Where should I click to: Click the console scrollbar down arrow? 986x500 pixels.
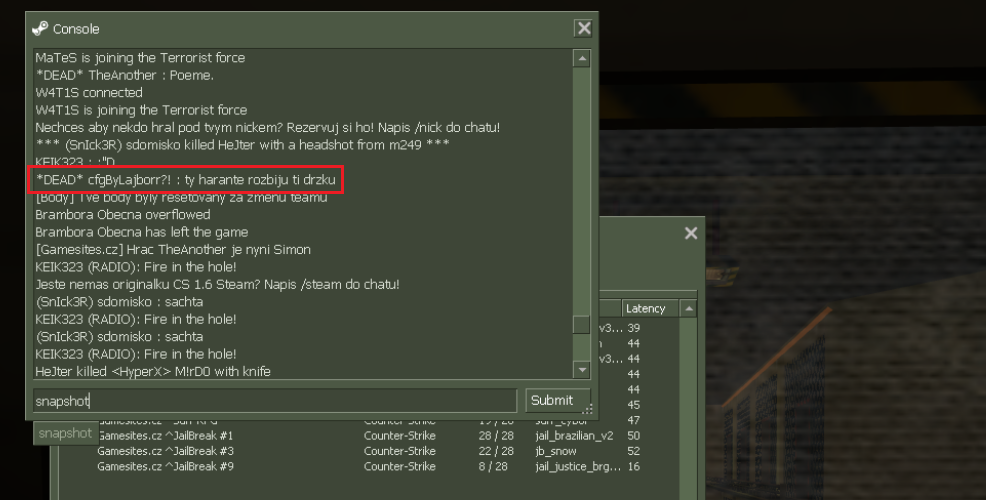582,370
